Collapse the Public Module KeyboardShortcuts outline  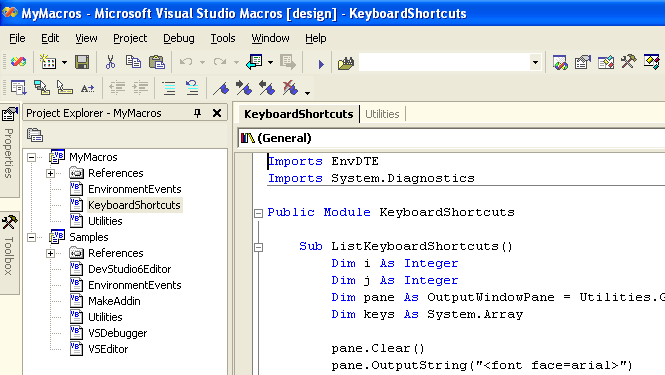(258, 213)
